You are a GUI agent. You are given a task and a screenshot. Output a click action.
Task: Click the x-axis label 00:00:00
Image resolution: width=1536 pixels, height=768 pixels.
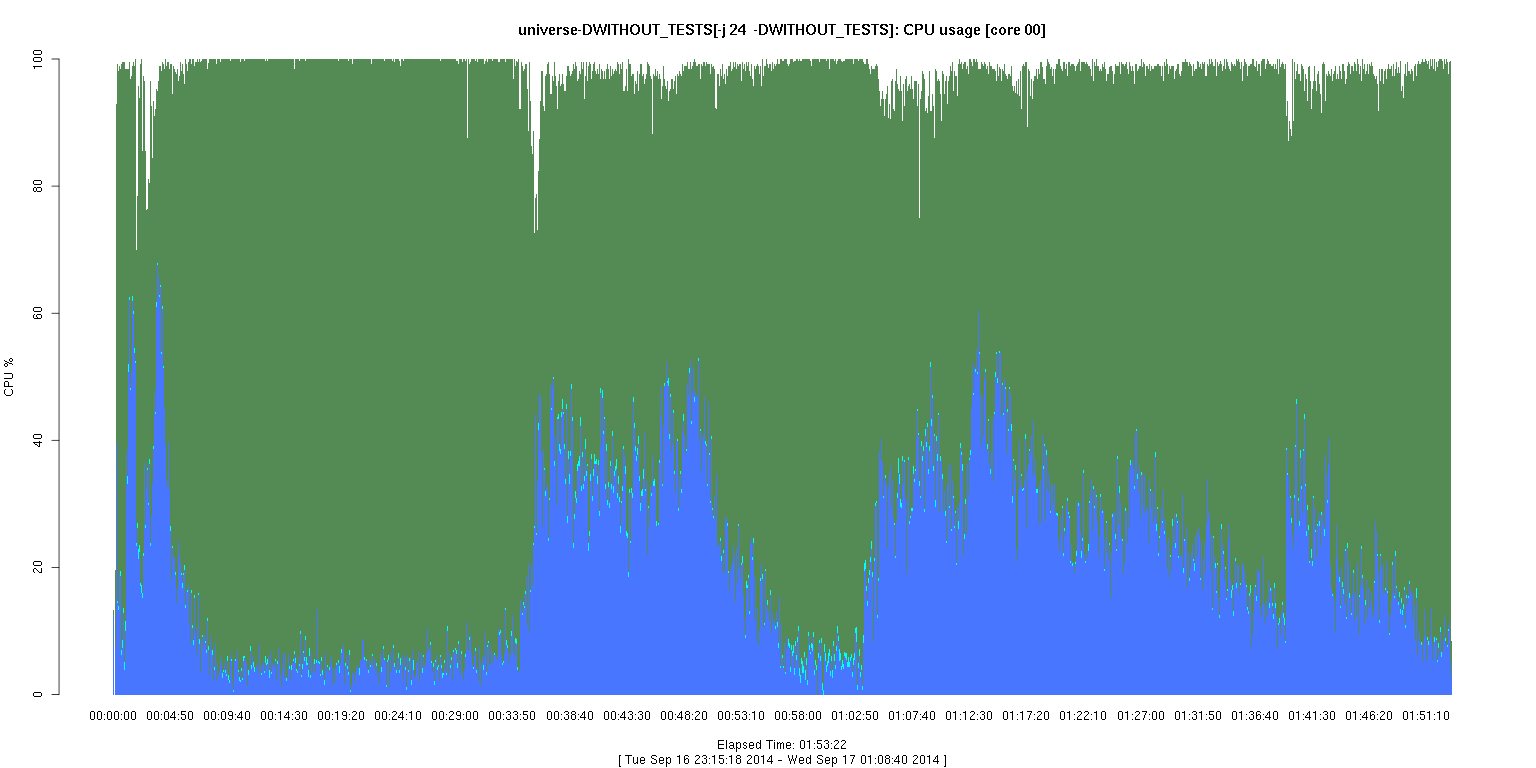113,716
